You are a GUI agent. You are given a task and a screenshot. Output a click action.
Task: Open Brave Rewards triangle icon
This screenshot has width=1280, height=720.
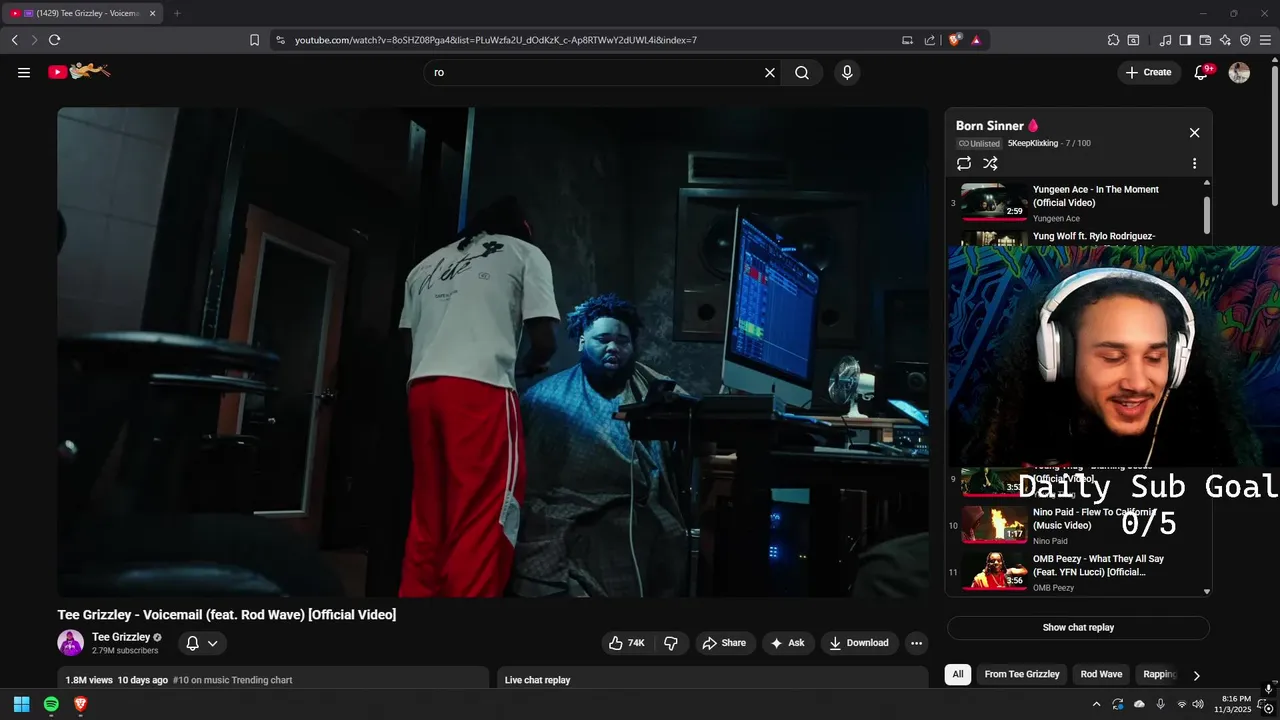click(976, 40)
